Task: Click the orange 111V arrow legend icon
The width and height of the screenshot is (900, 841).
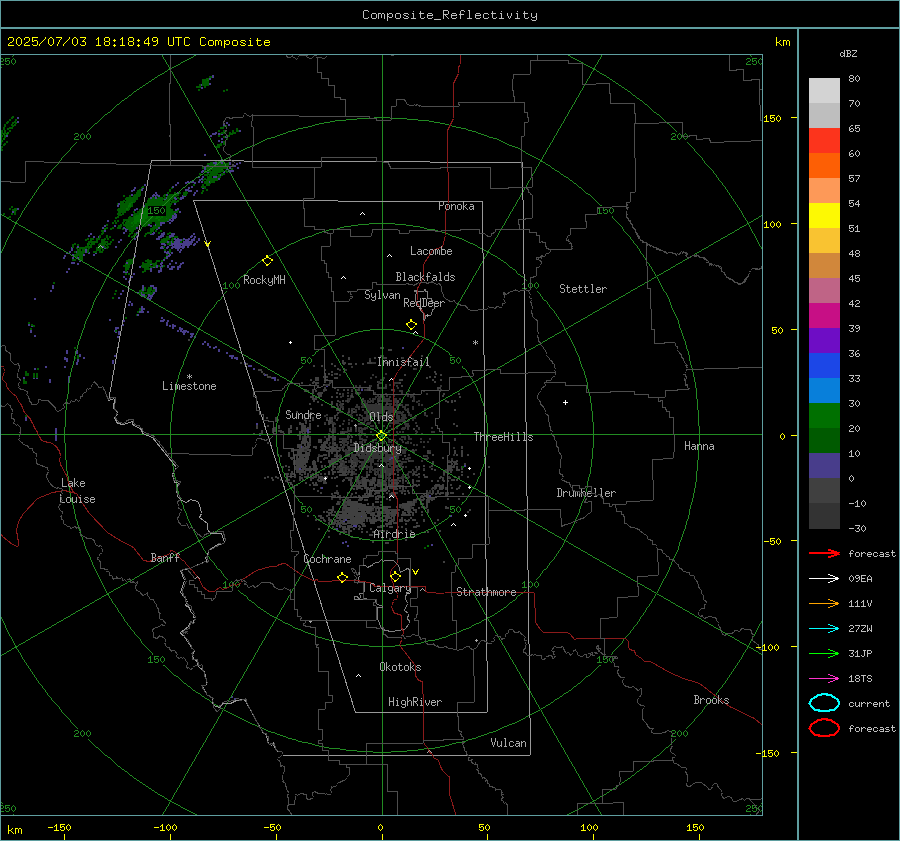Action: tap(824, 603)
